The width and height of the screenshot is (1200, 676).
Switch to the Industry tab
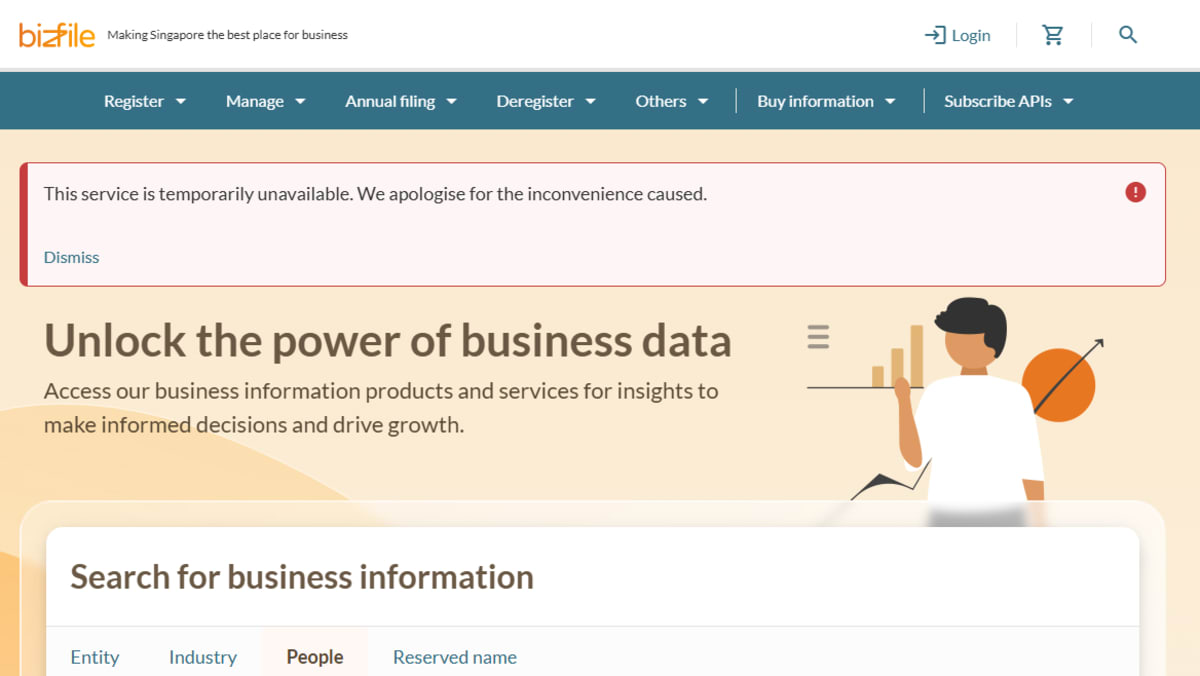[203, 657]
